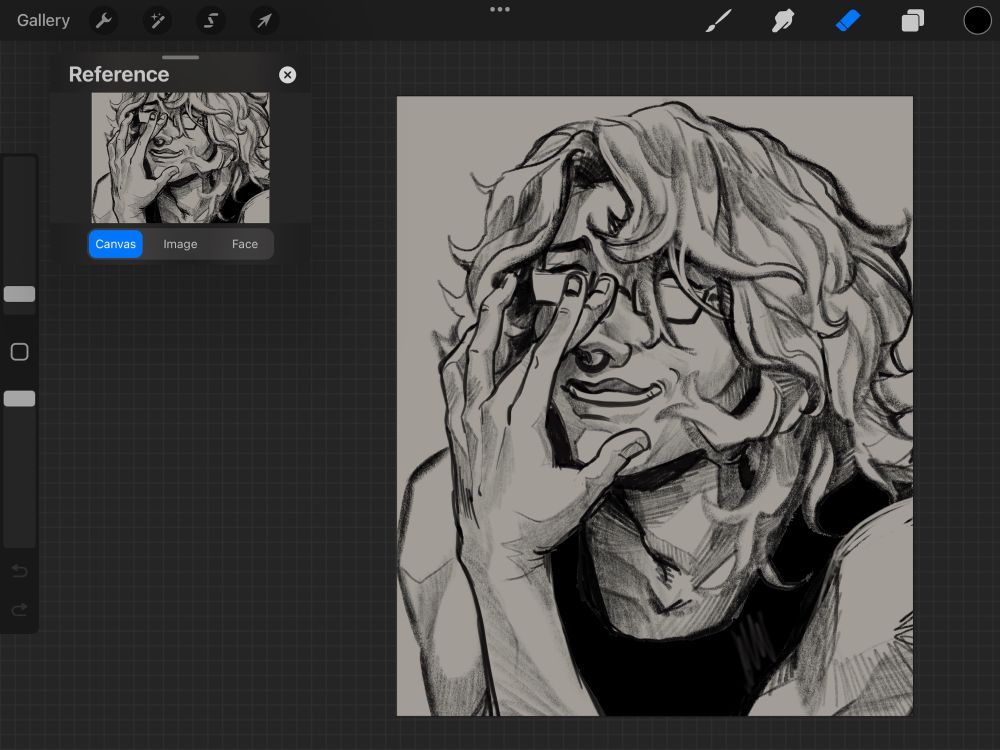1000x750 pixels.
Task: Return to the Gallery
Action: [x=43, y=21]
